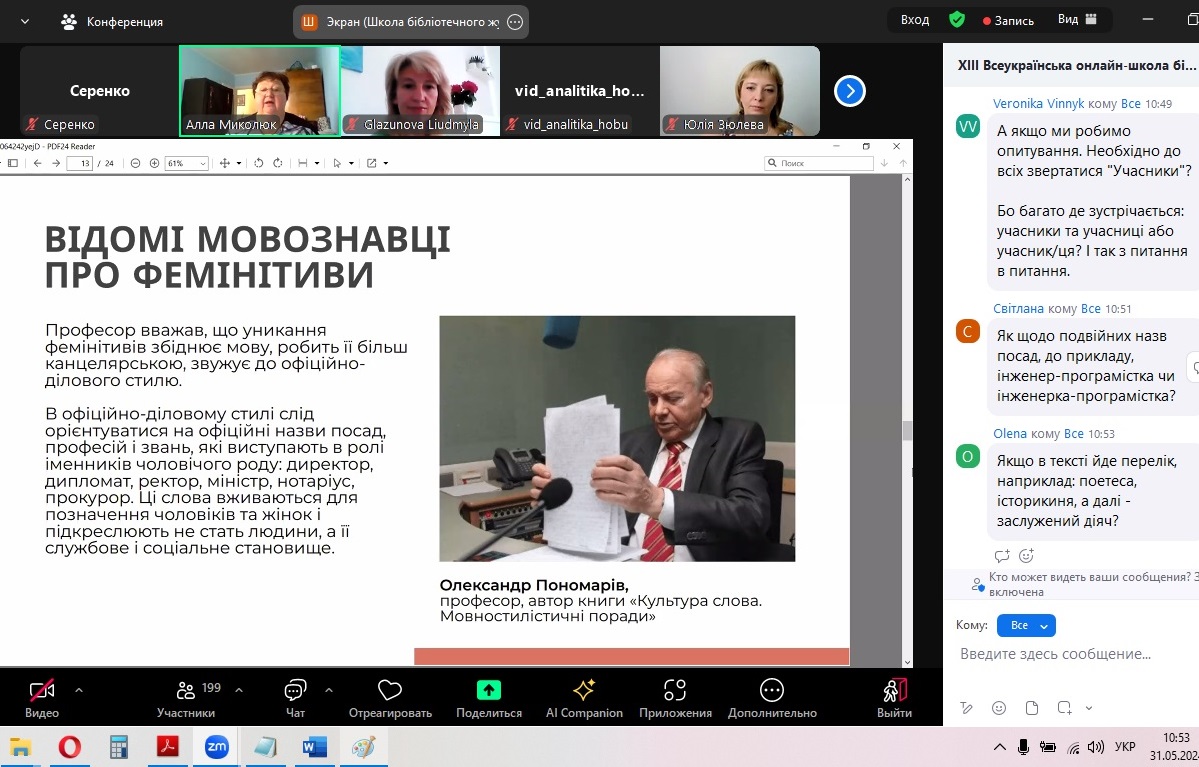Open the View layout menu
Image resolution: width=1199 pixels, height=767 pixels.
pyautogui.click(x=1077, y=20)
